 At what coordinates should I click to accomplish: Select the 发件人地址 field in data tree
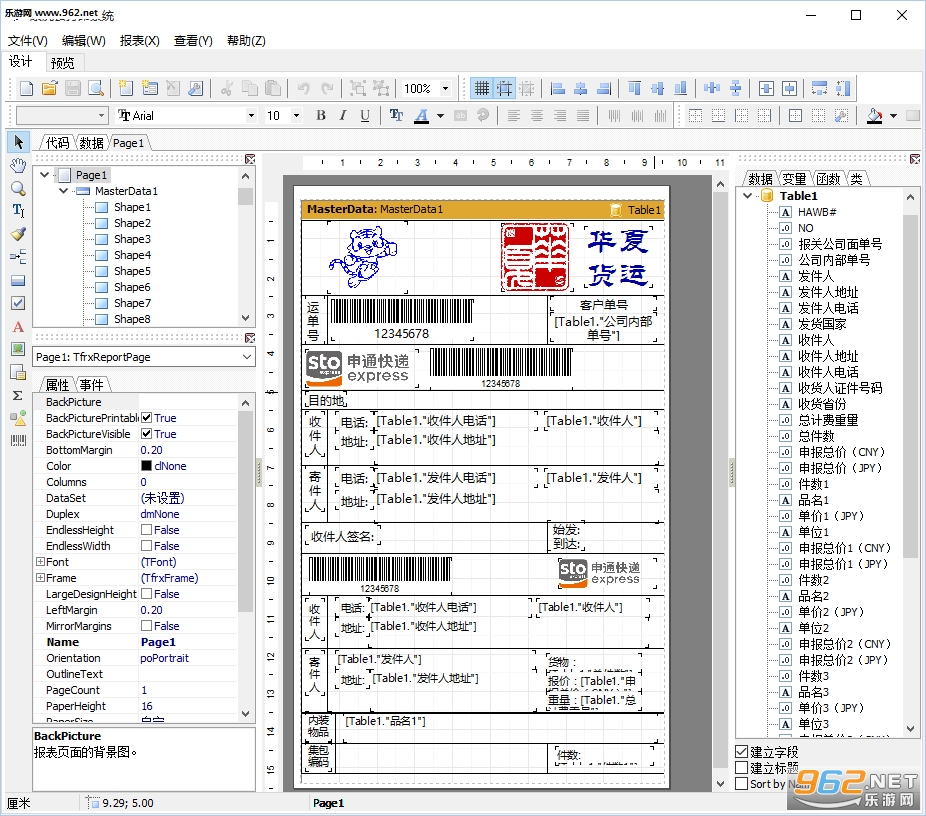828,292
